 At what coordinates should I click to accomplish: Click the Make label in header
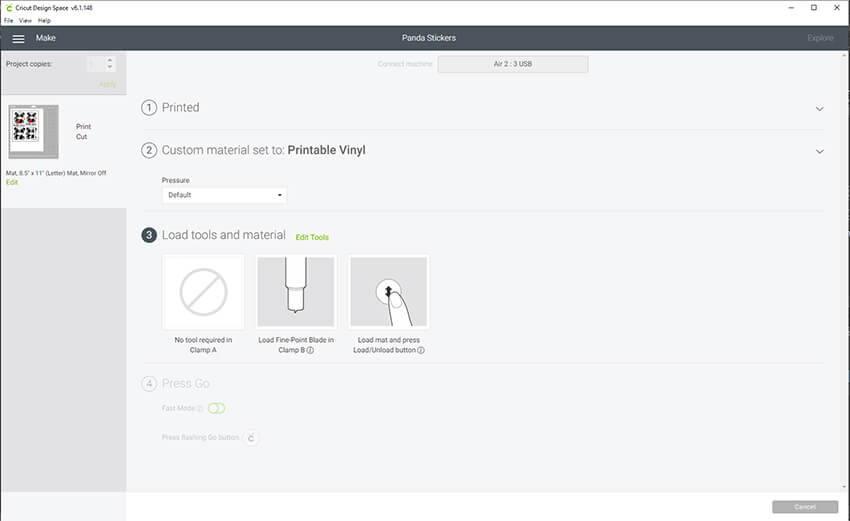click(46, 38)
